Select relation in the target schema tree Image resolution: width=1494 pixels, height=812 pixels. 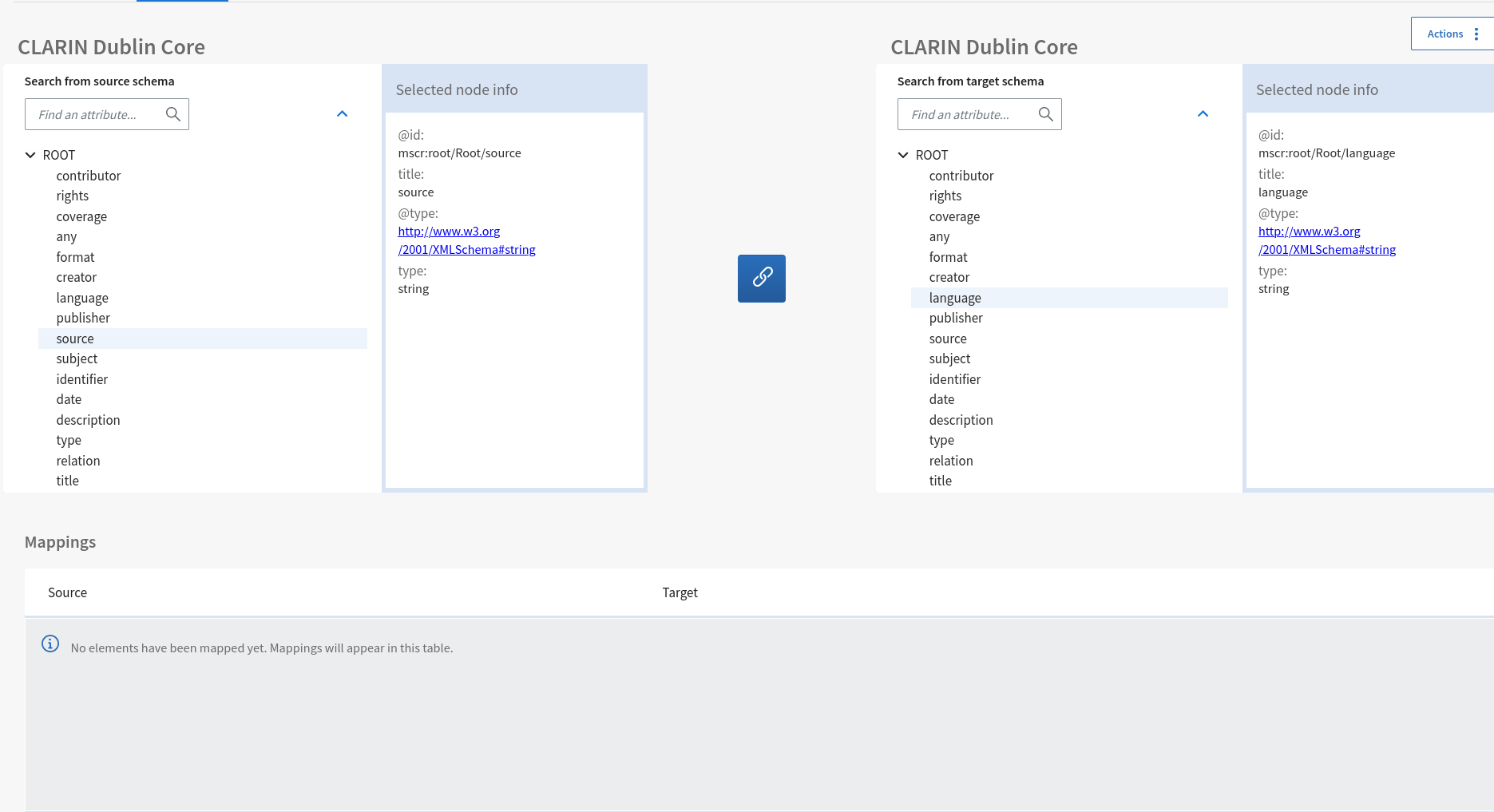click(x=951, y=461)
